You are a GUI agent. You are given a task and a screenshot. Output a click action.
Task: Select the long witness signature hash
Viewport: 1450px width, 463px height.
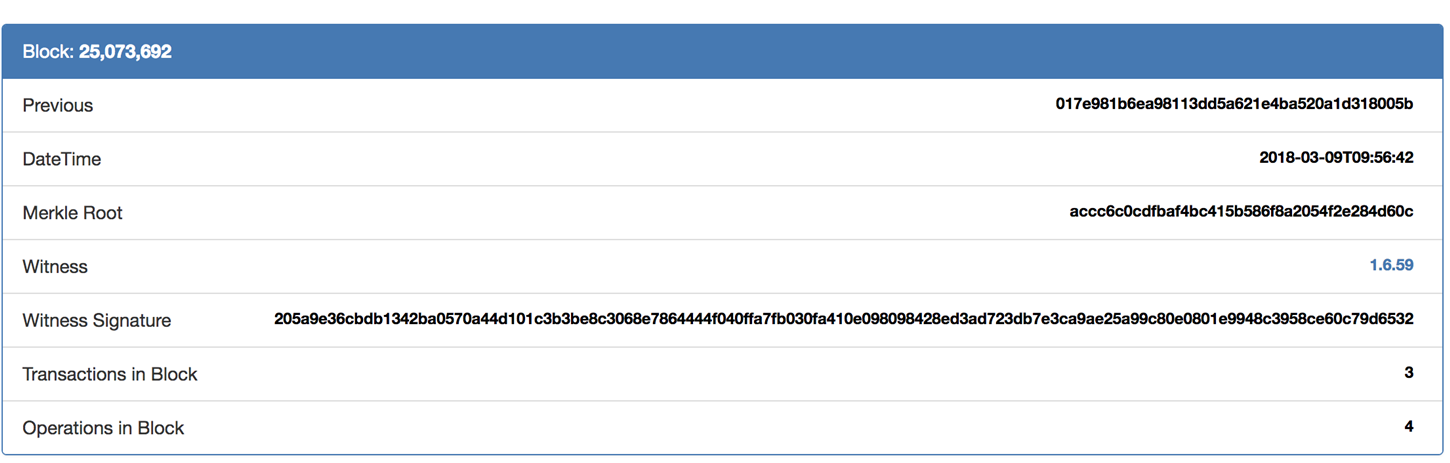coord(843,320)
